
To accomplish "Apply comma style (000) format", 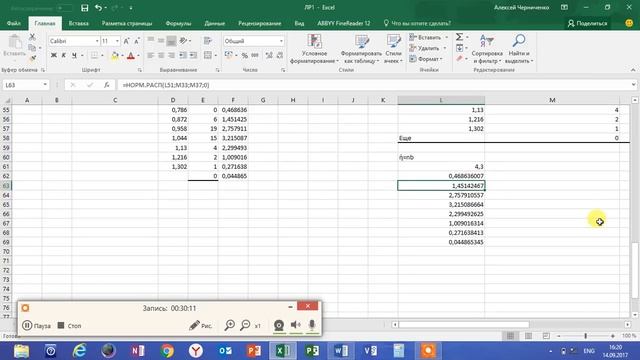I will click(x=255, y=55).
